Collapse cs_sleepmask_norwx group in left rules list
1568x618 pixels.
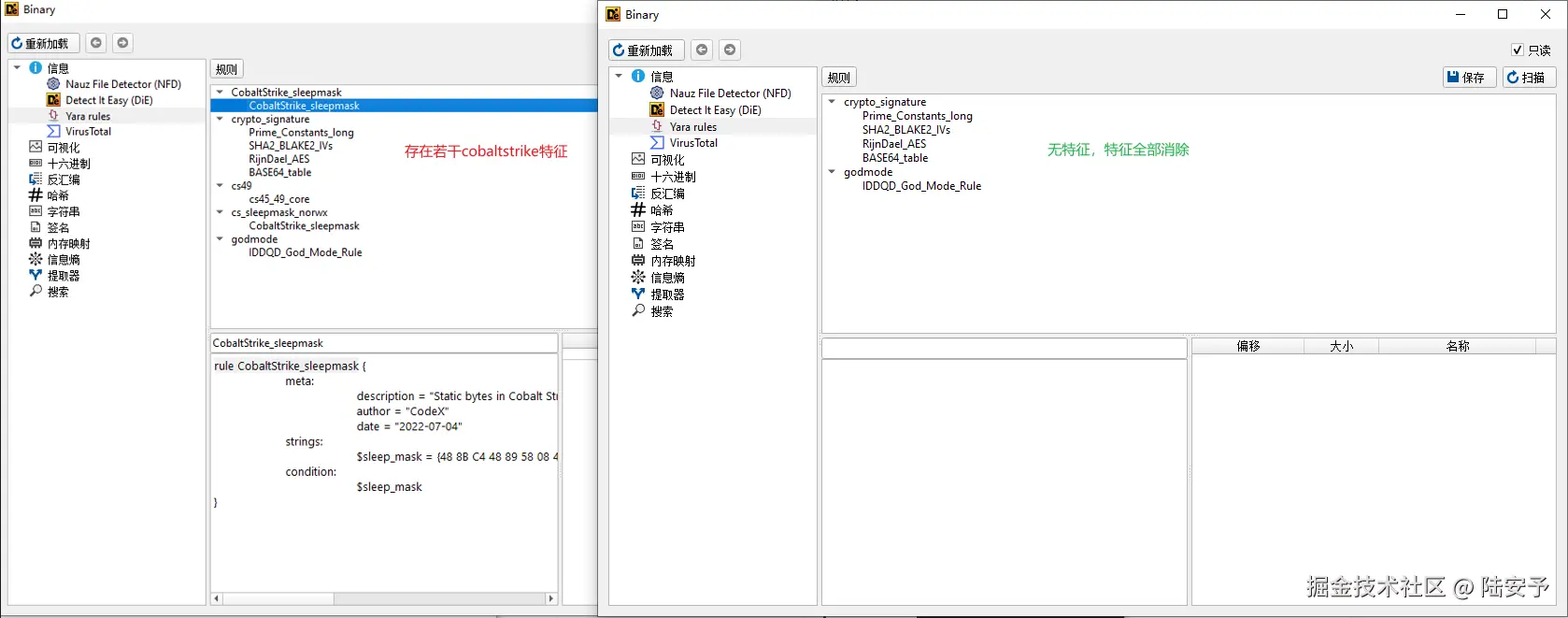tap(220, 212)
